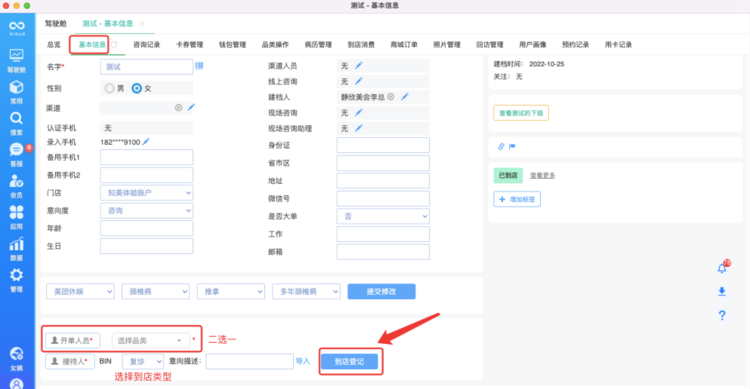
Task: Expand the 推拿 dropdown
Action: (231, 291)
